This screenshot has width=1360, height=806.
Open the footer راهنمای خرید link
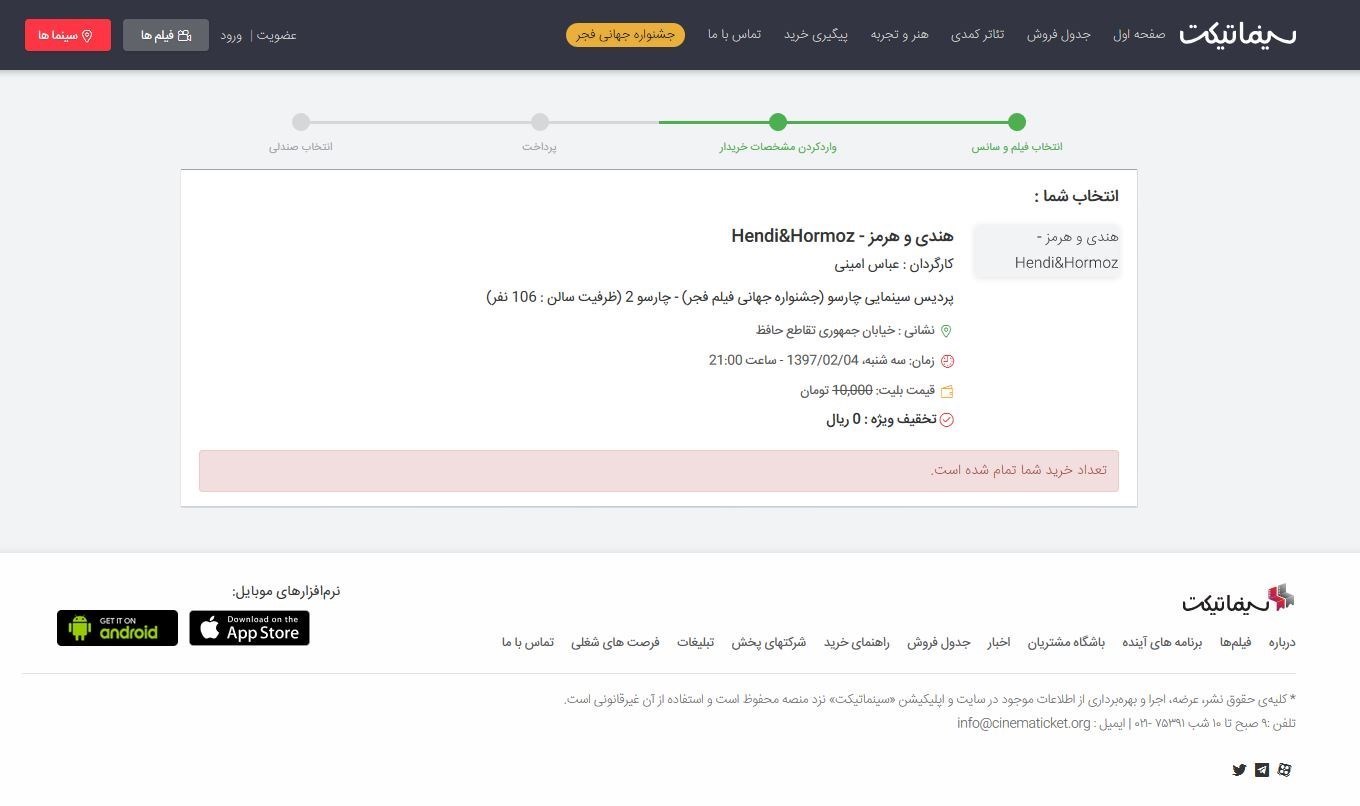click(856, 643)
